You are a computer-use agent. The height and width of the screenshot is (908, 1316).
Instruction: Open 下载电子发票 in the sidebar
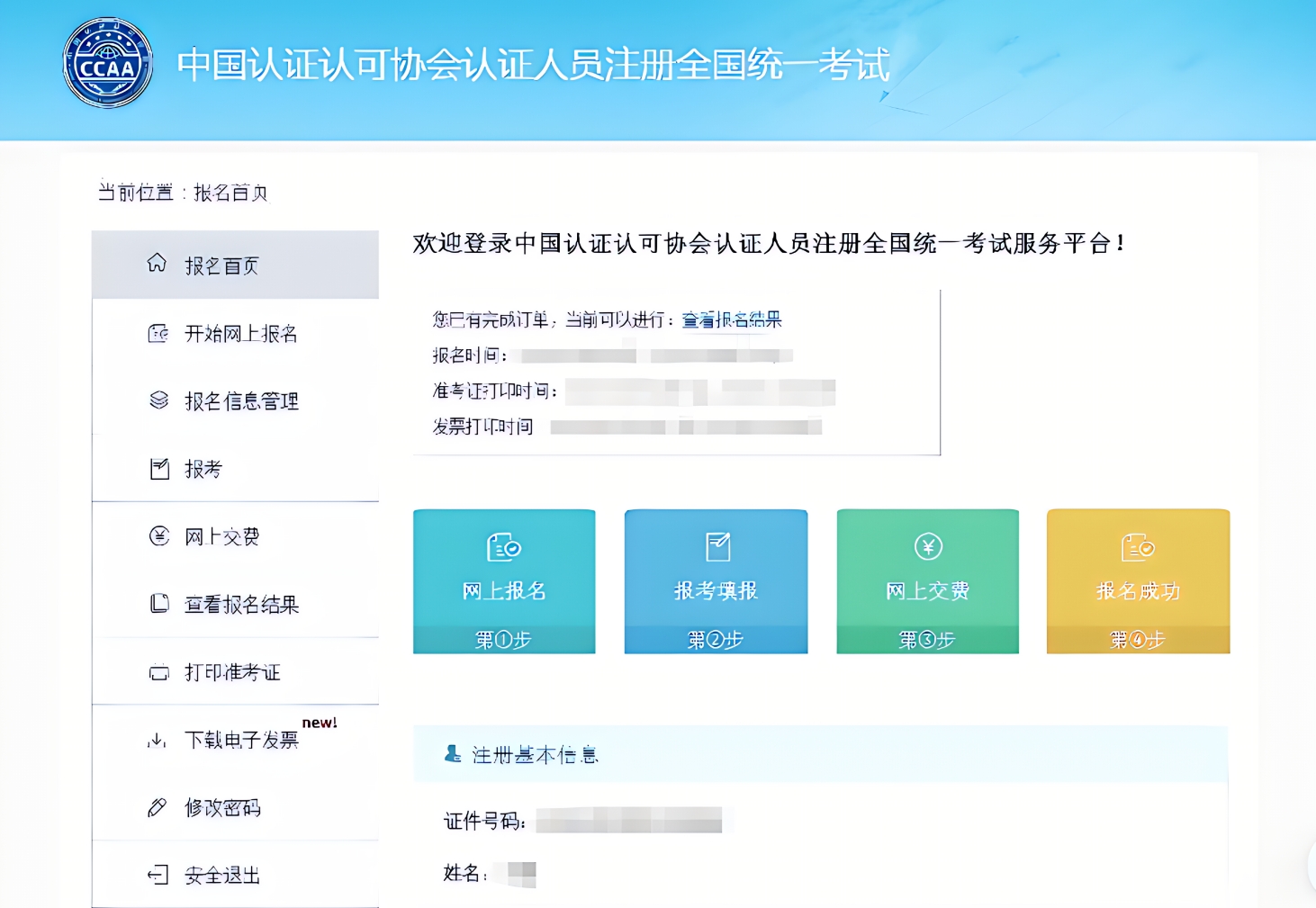tap(235, 740)
